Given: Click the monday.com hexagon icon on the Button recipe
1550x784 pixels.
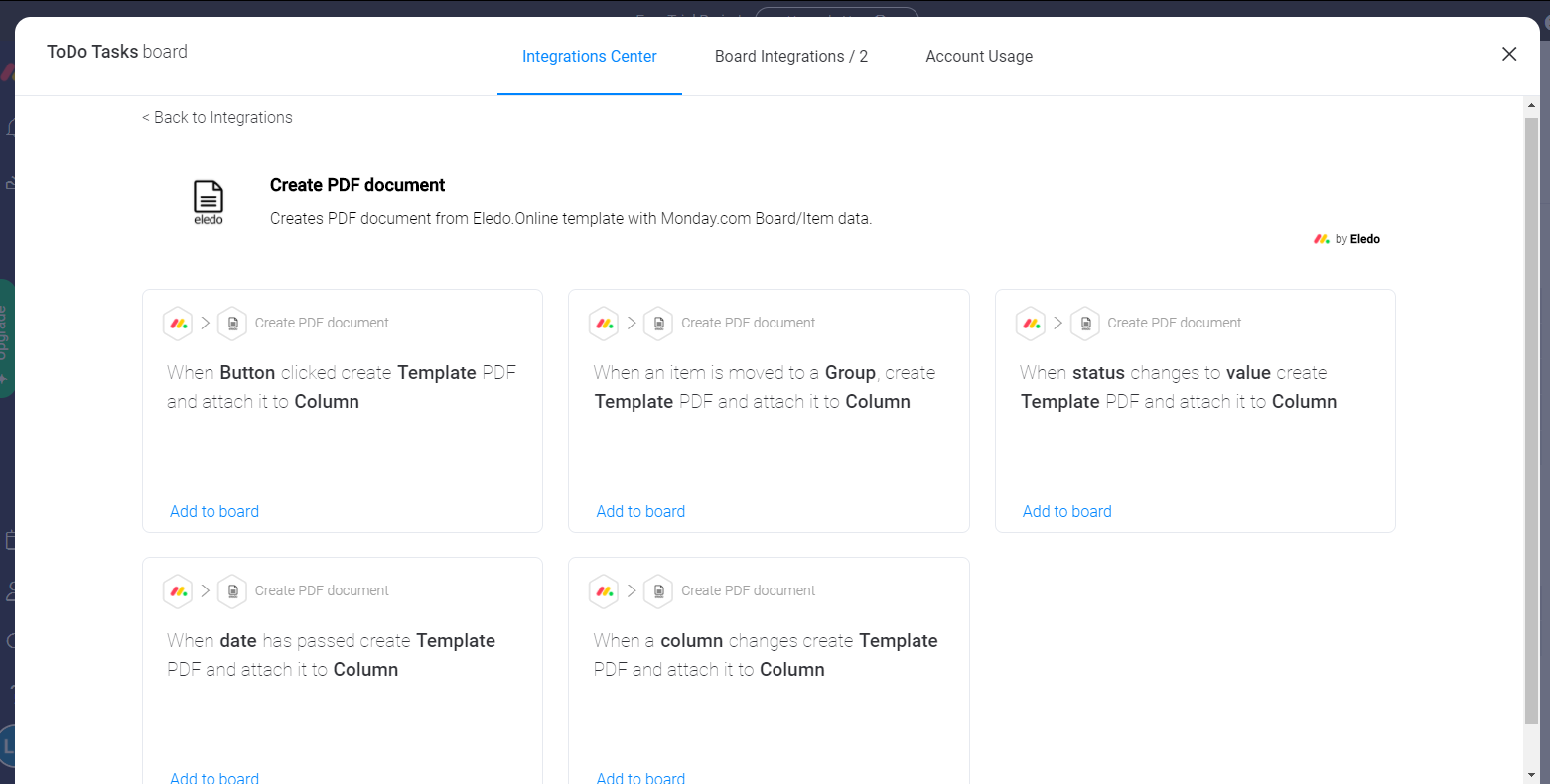Looking at the screenshot, I should [178, 323].
